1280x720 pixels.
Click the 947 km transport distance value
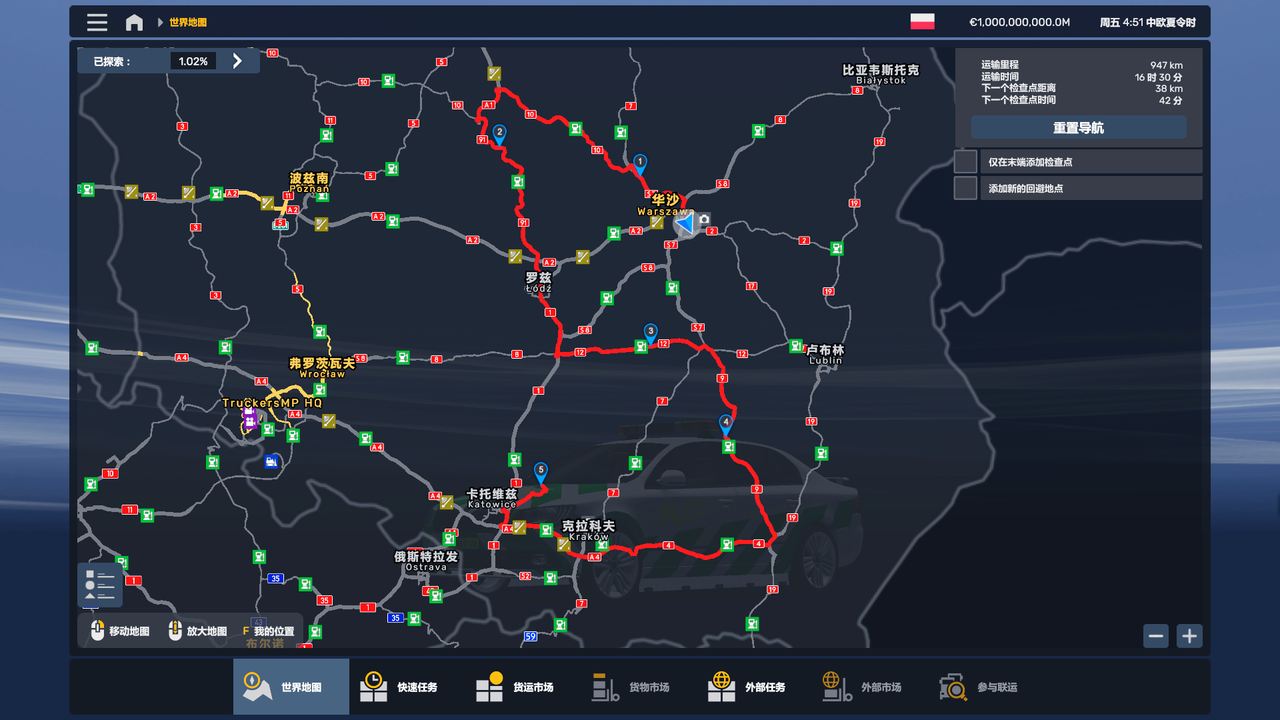1166,65
